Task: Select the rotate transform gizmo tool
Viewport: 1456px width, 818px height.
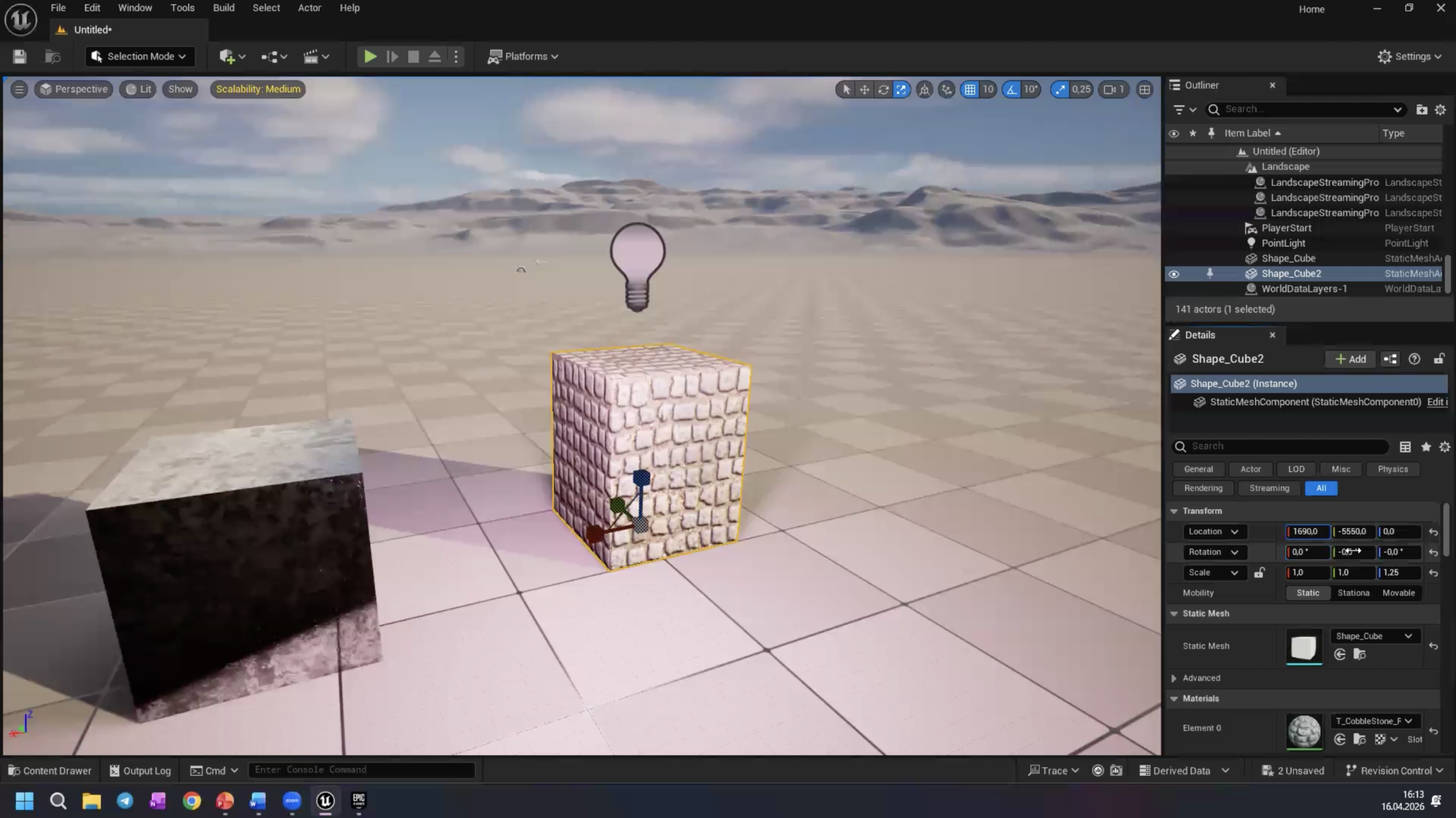Action: click(883, 89)
